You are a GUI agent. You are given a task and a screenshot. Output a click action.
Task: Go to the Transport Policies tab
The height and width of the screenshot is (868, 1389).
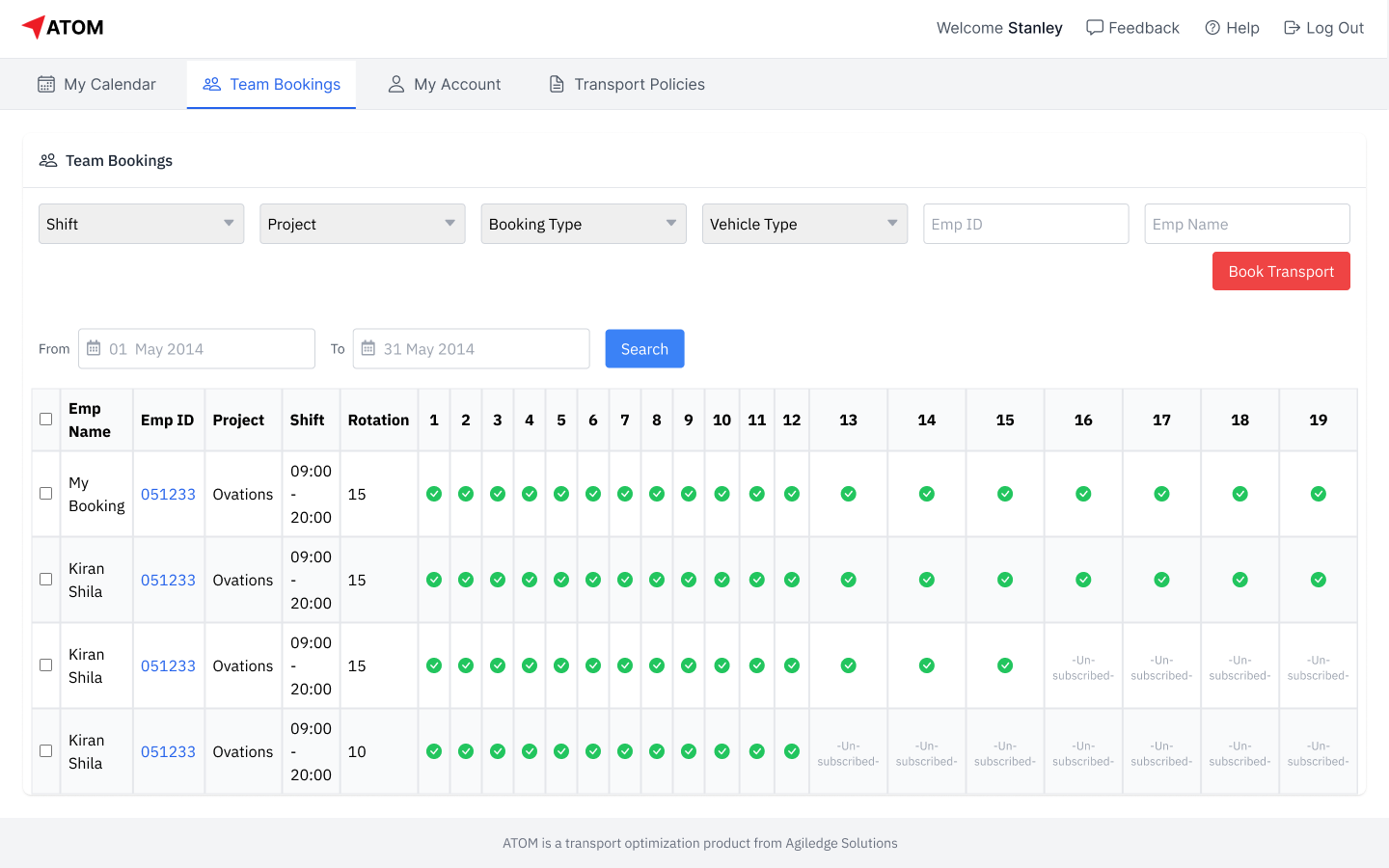coord(627,85)
